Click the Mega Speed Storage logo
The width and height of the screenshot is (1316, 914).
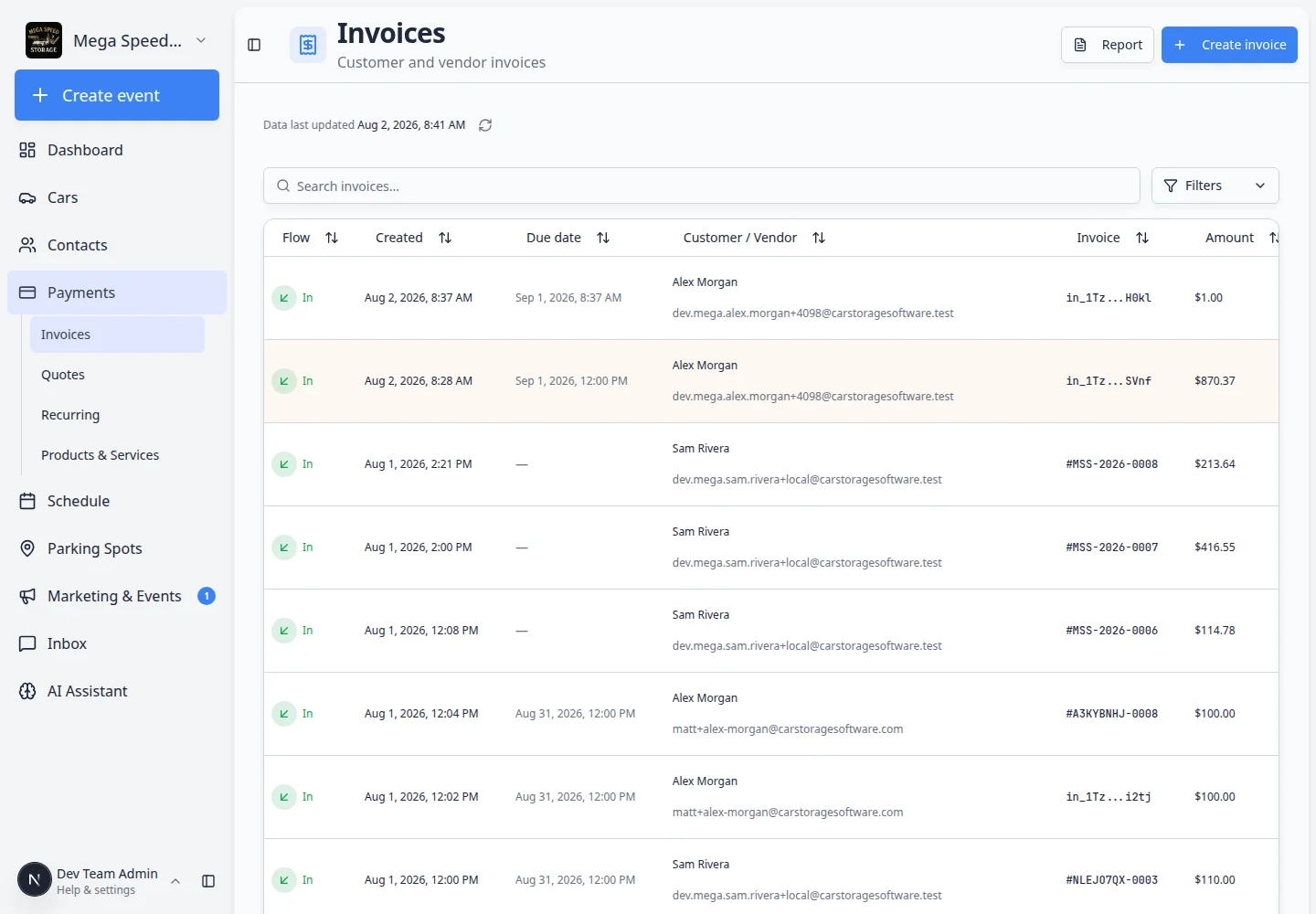tap(44, 40)
